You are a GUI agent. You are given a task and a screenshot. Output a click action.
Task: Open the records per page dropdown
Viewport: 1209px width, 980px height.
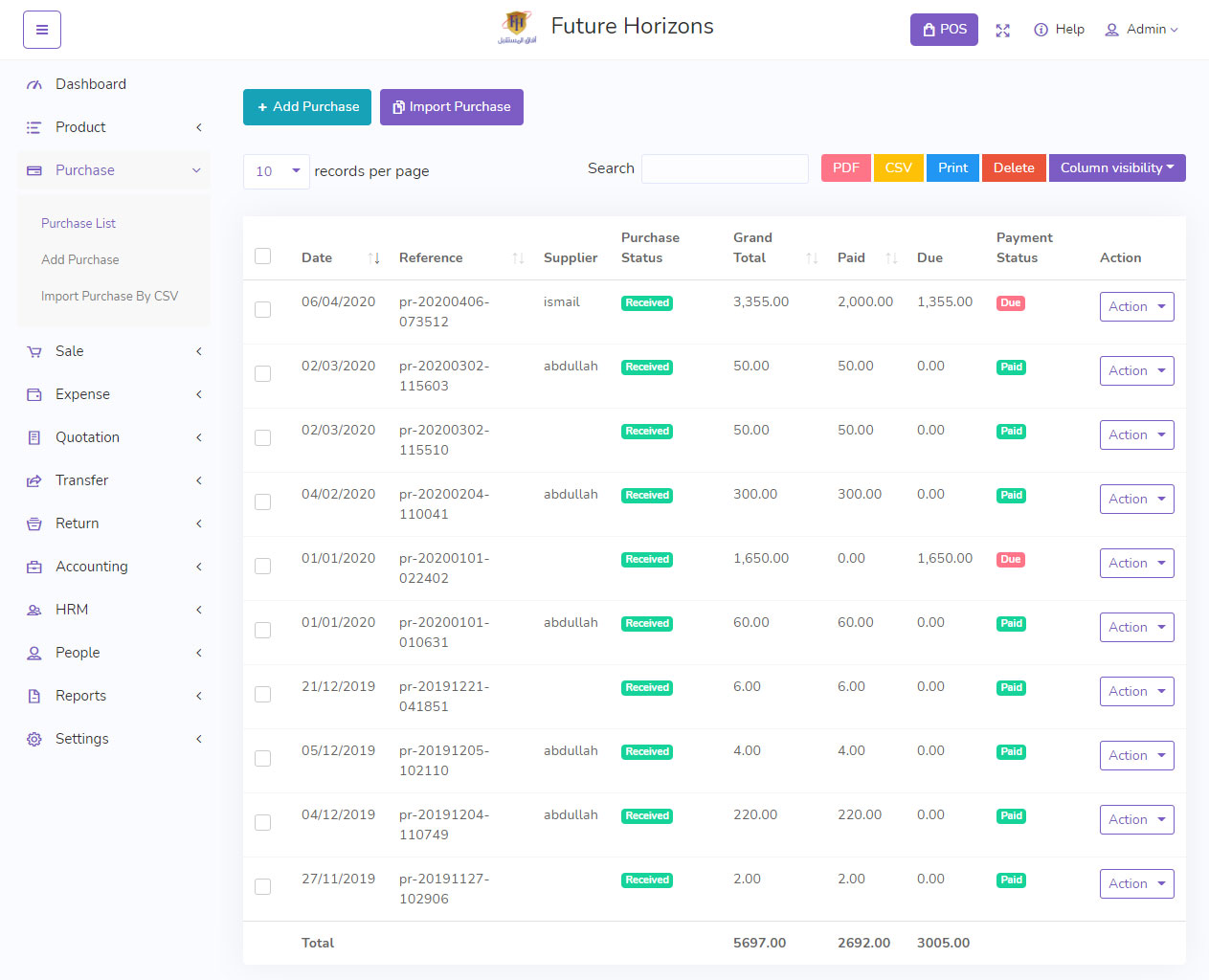tap(276, 171)
